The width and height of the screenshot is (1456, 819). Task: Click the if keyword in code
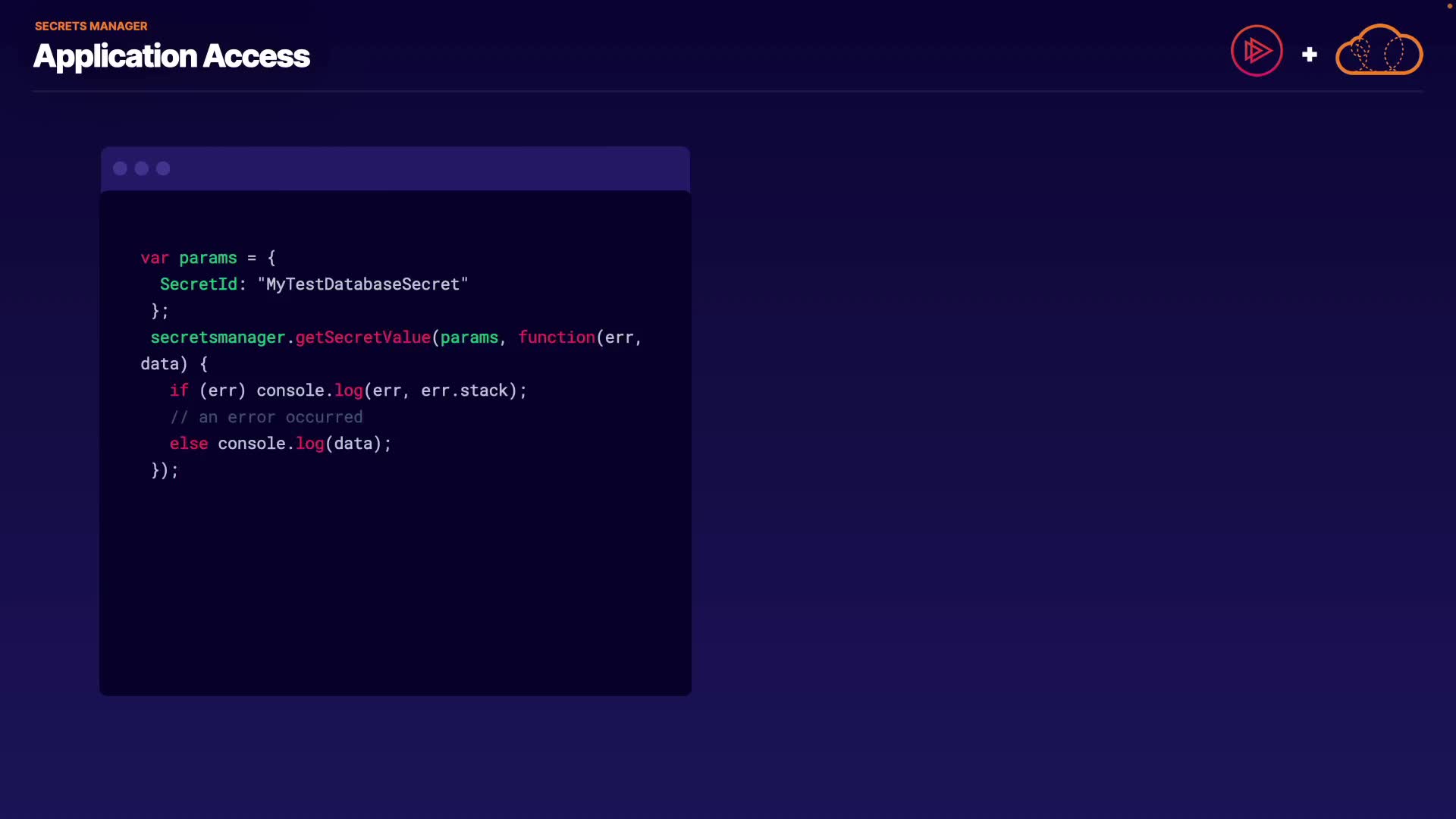[x=178, y=391]
